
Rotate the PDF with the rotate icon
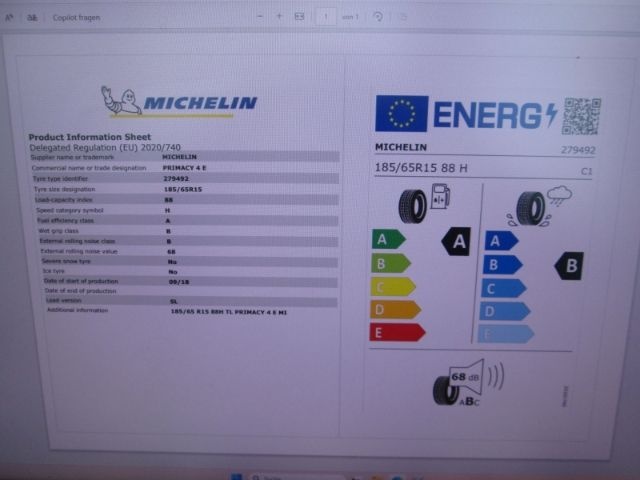tap(378, 17)
